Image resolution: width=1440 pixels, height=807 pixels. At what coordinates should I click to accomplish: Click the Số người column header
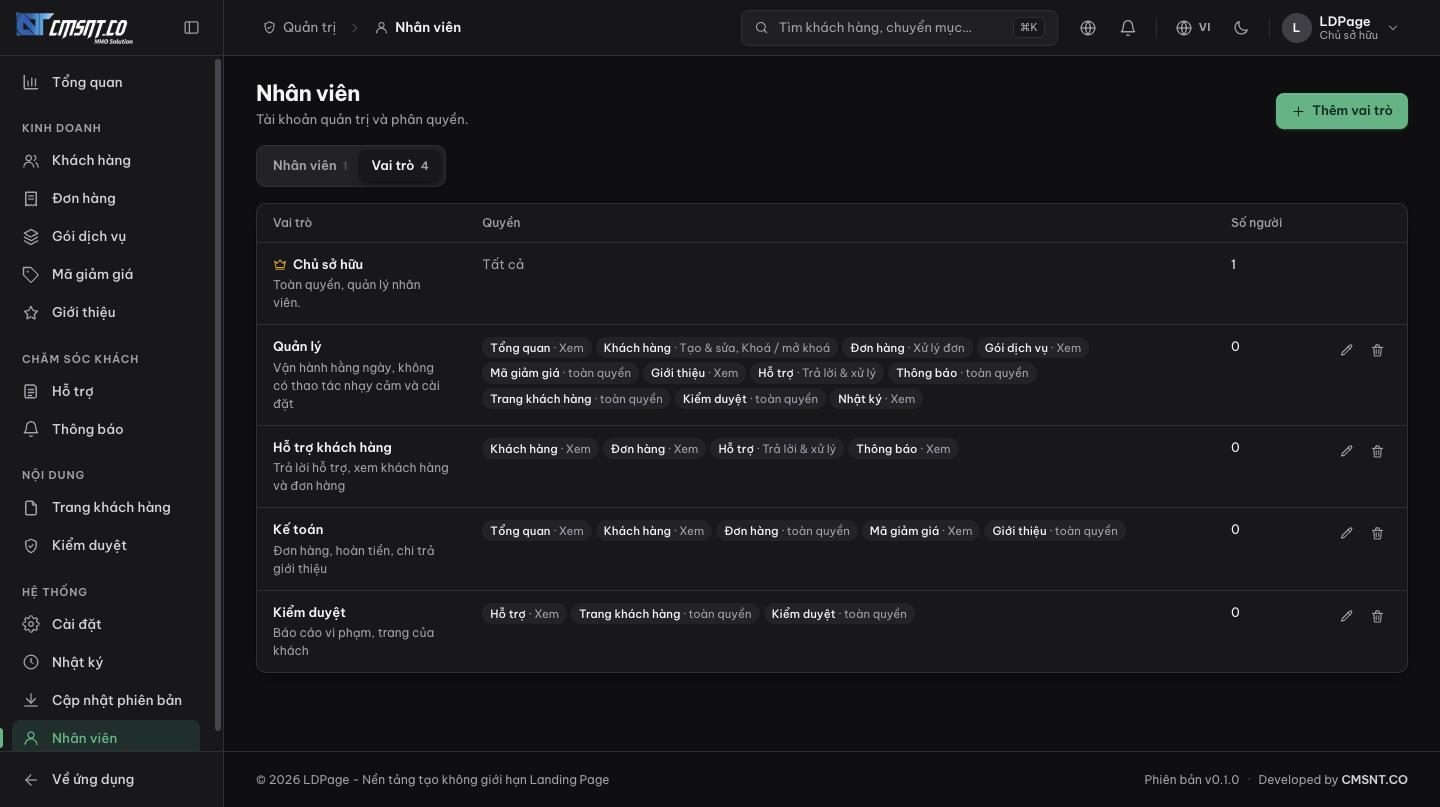pos(1256,223)
